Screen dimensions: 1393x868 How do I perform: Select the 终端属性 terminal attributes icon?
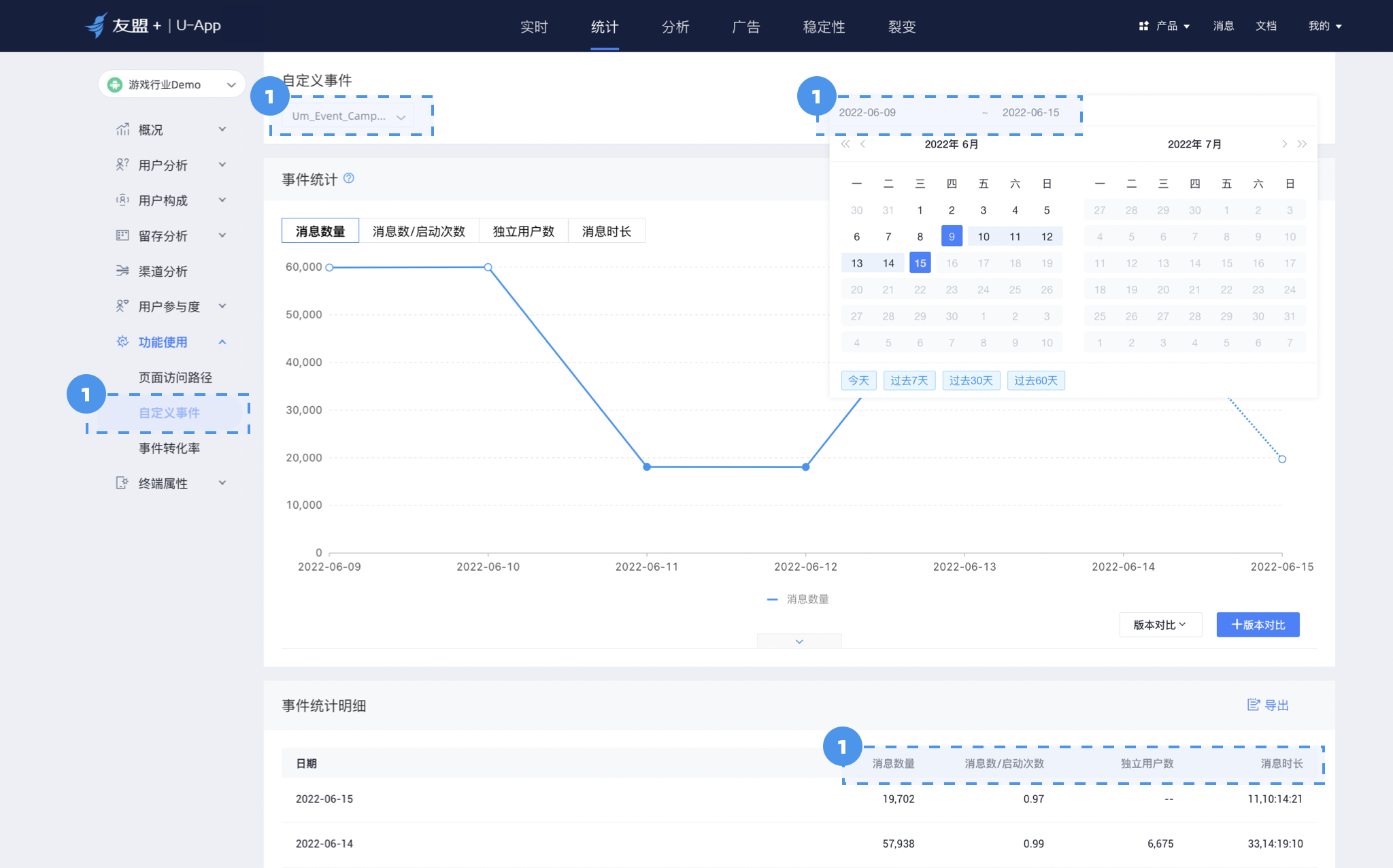click(x=123, y=483)
